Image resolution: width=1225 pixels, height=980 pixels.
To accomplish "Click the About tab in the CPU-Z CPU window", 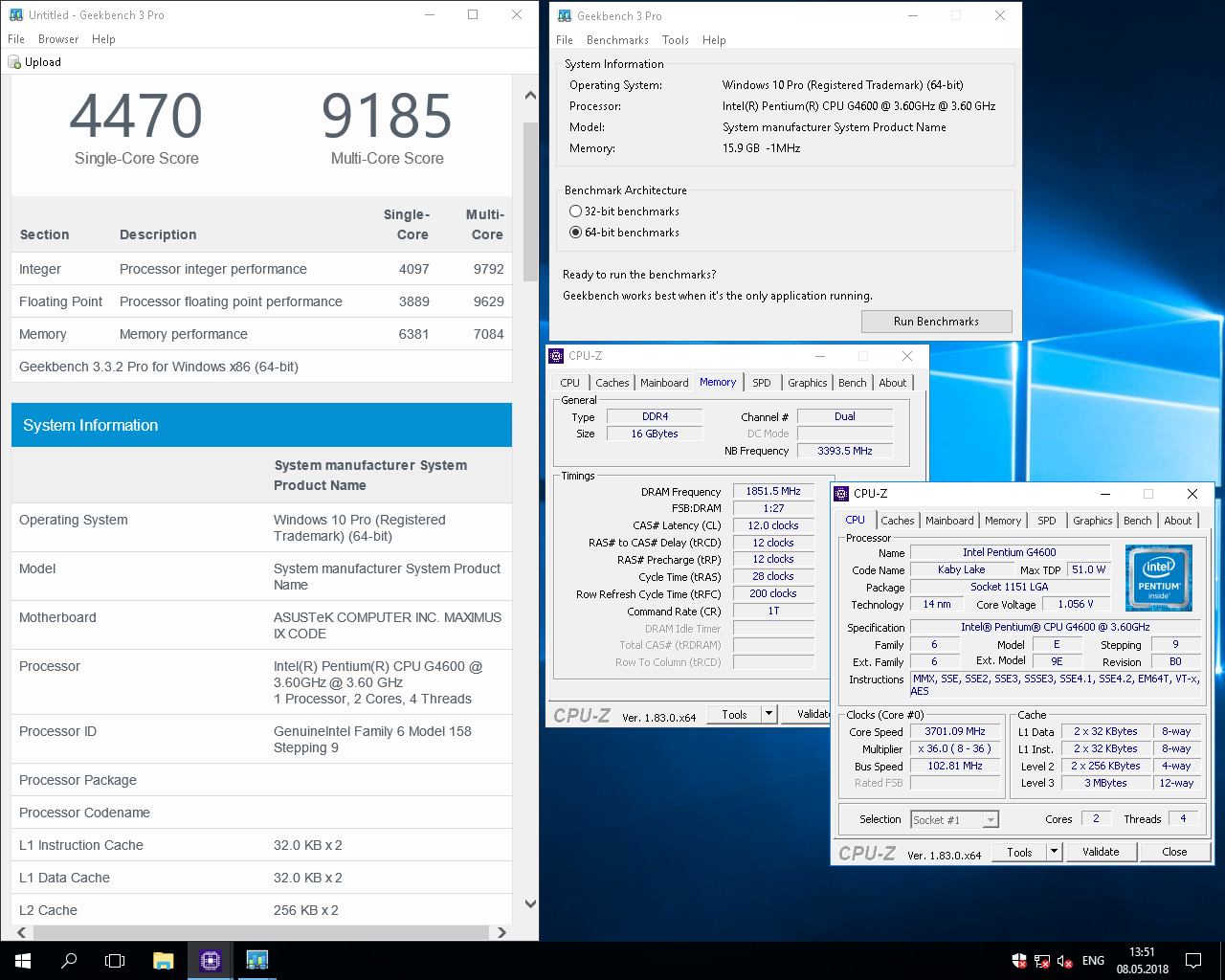I will point(1178,521).
